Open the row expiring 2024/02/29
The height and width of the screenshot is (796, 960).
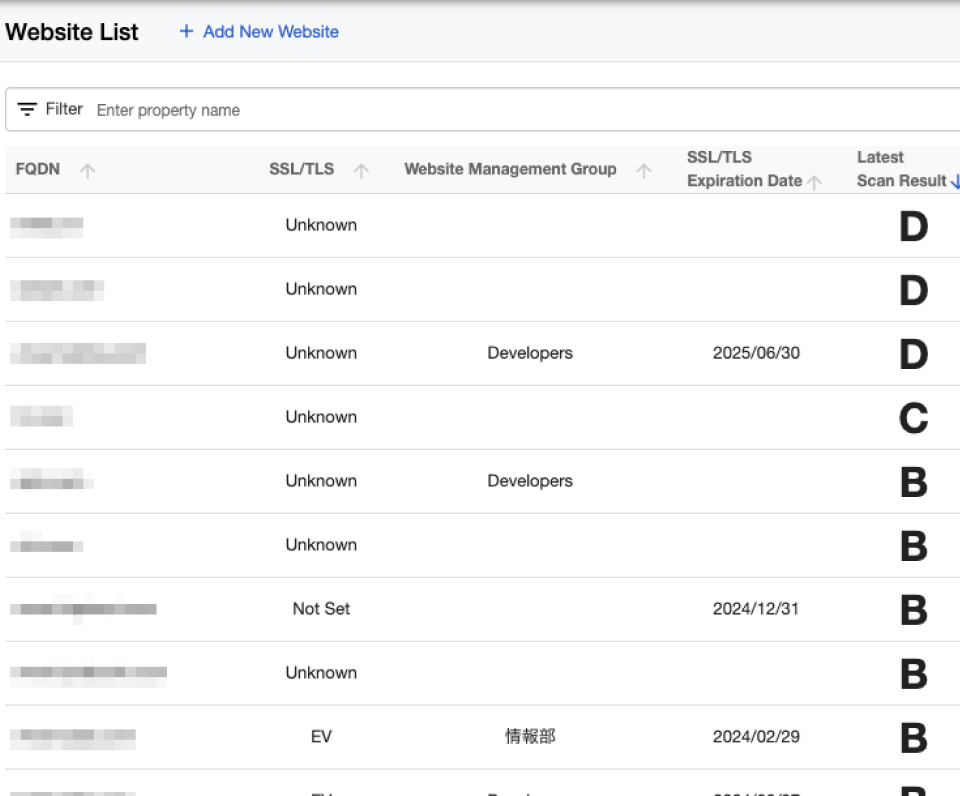tap(756, 737)
